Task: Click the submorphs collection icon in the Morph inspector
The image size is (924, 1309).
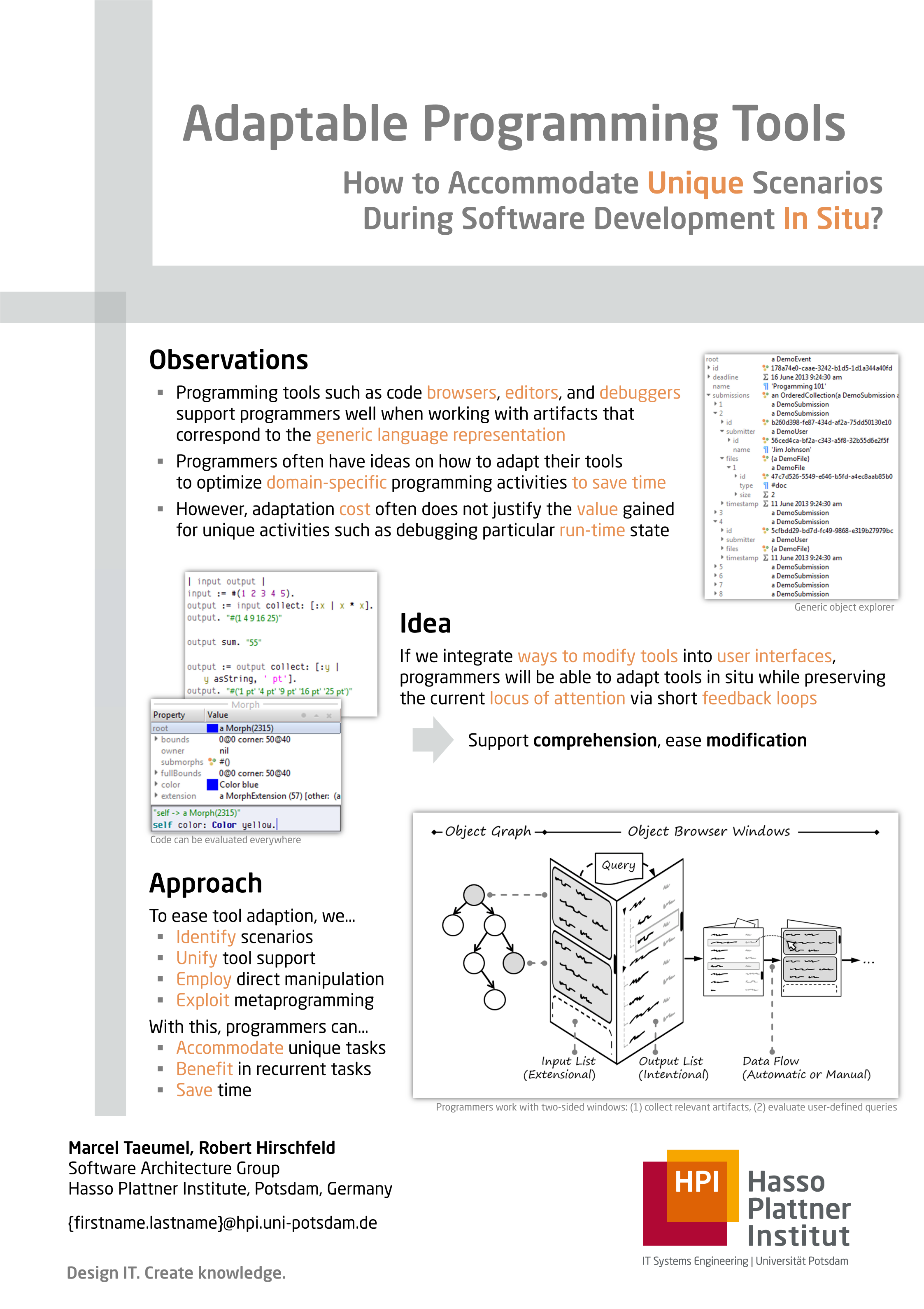Action: tap(212, 762)
